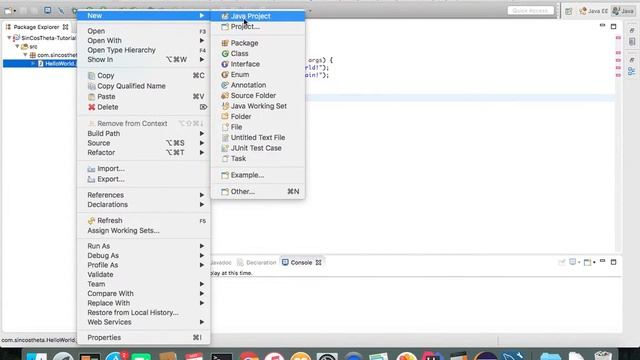Expand the Run As submenu arrow
Screen dimensions: 640x360
202,246
